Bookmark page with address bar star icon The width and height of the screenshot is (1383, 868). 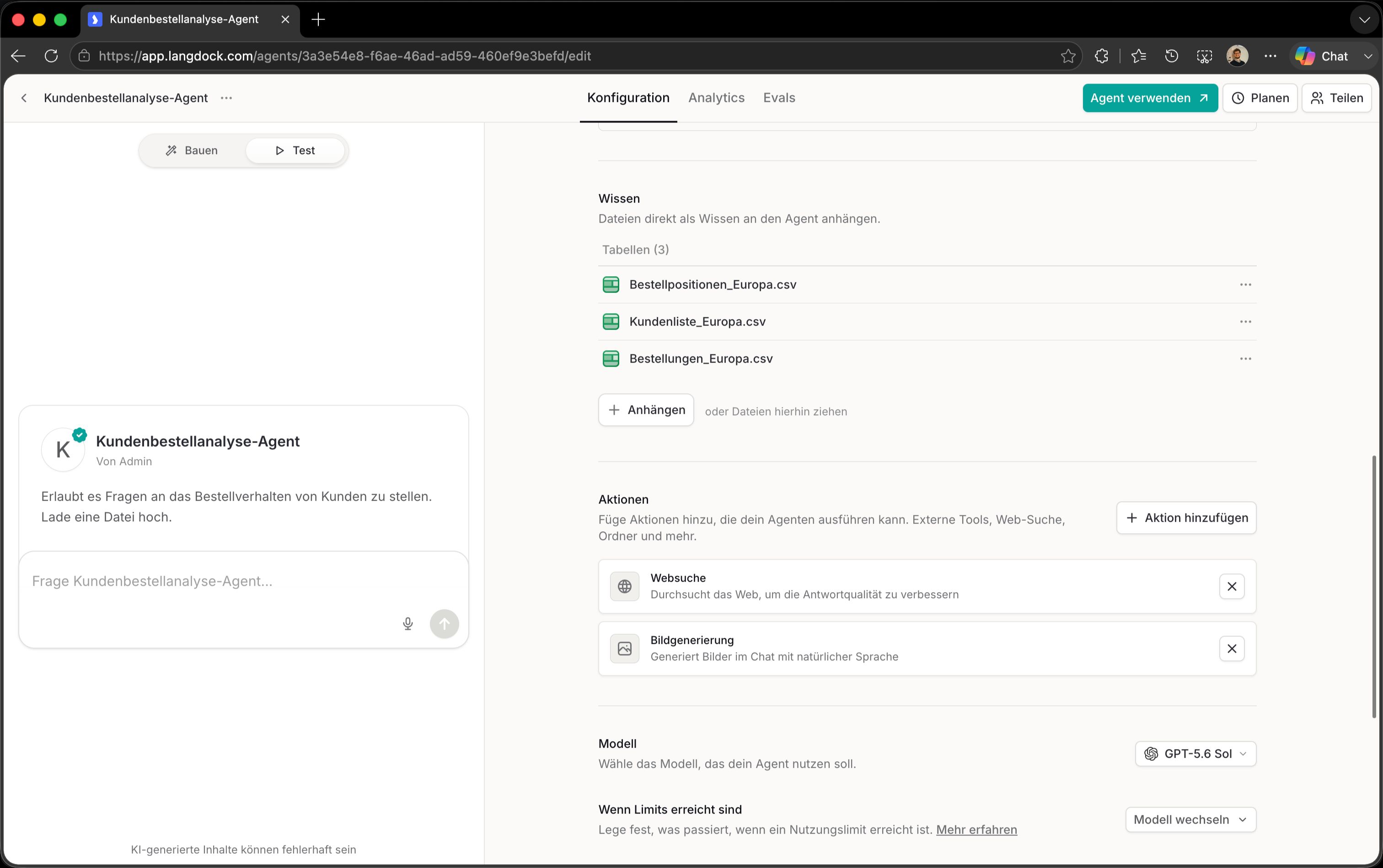(1068, 56)
